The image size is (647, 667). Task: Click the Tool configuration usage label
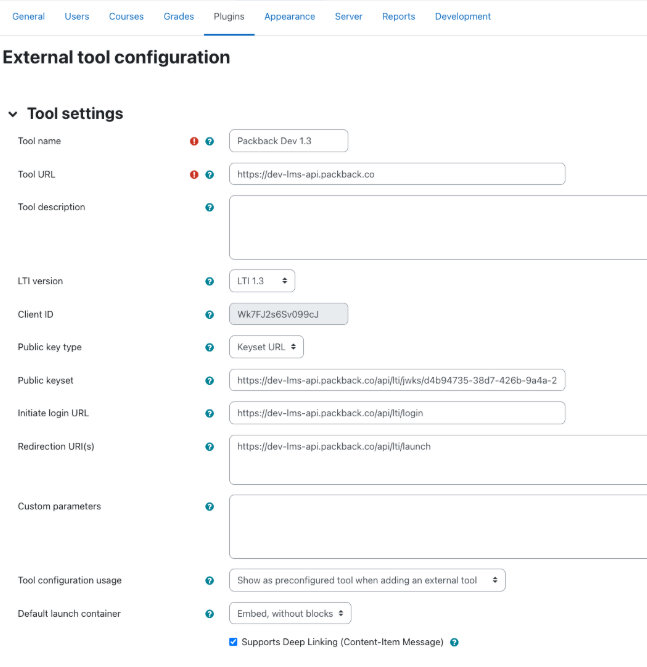(70, 581)
